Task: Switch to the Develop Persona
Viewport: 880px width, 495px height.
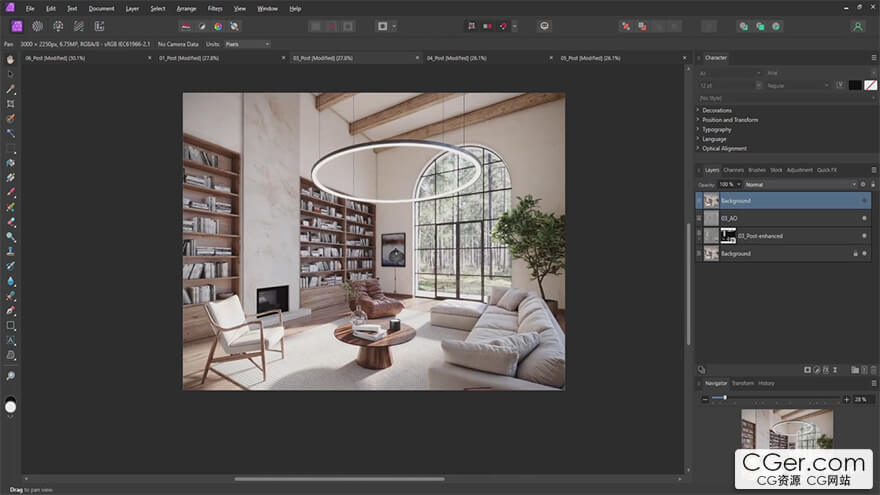Action: 57,26
